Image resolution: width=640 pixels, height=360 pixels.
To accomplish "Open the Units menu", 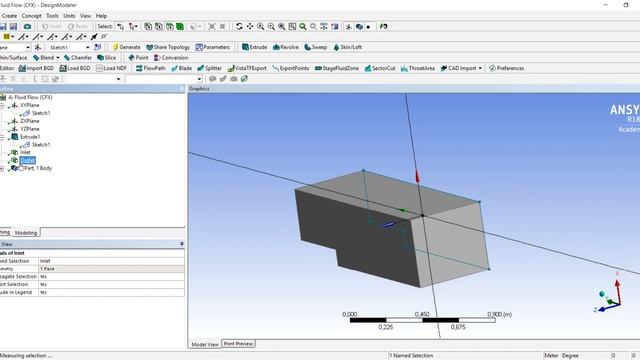I will [x=69, y=16].
